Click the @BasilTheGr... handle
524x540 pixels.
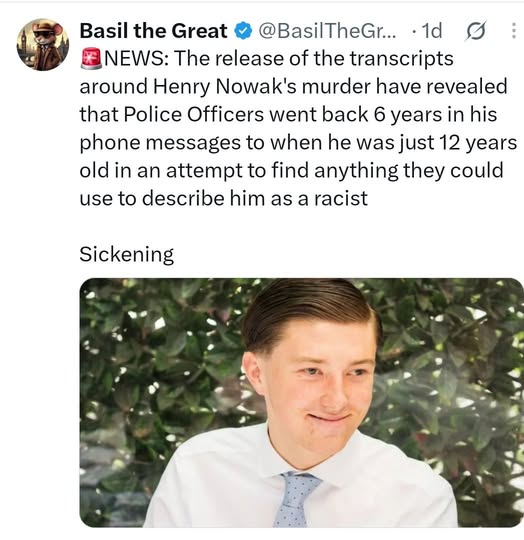327,31
